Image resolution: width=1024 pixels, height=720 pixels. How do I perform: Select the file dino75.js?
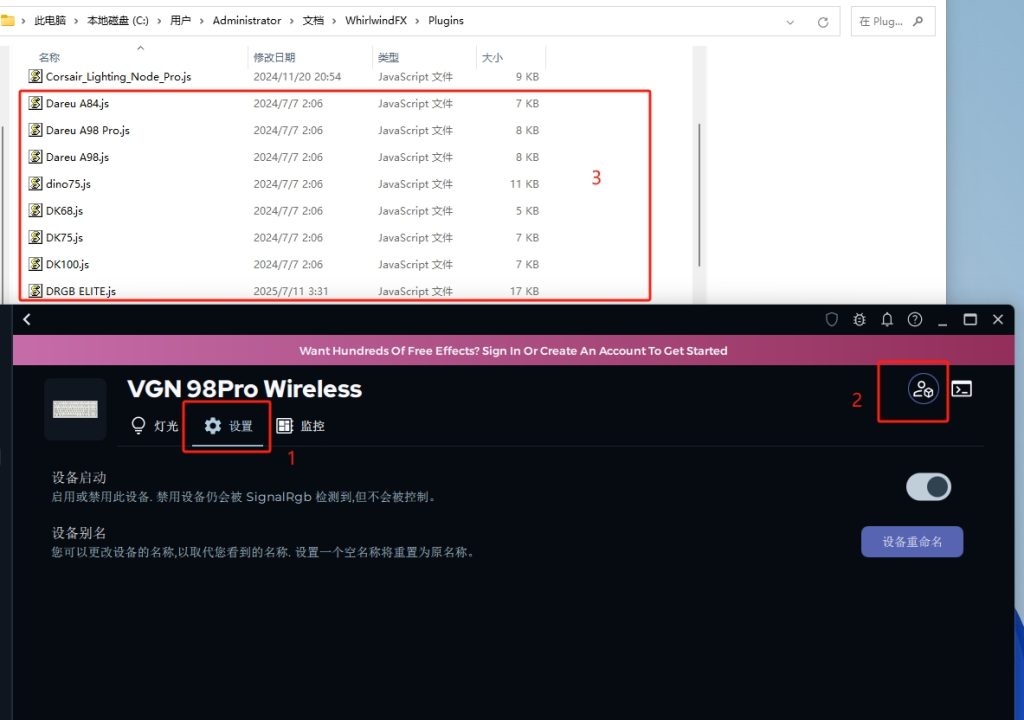tap(68, 184)
